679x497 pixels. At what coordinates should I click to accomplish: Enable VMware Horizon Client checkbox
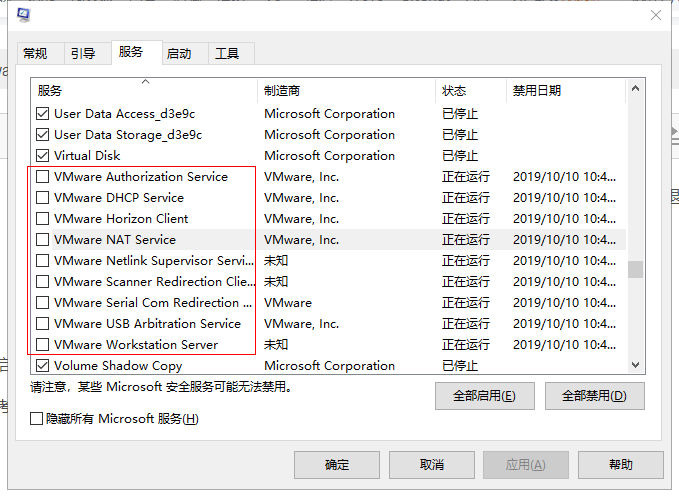[x=42, y=219]
